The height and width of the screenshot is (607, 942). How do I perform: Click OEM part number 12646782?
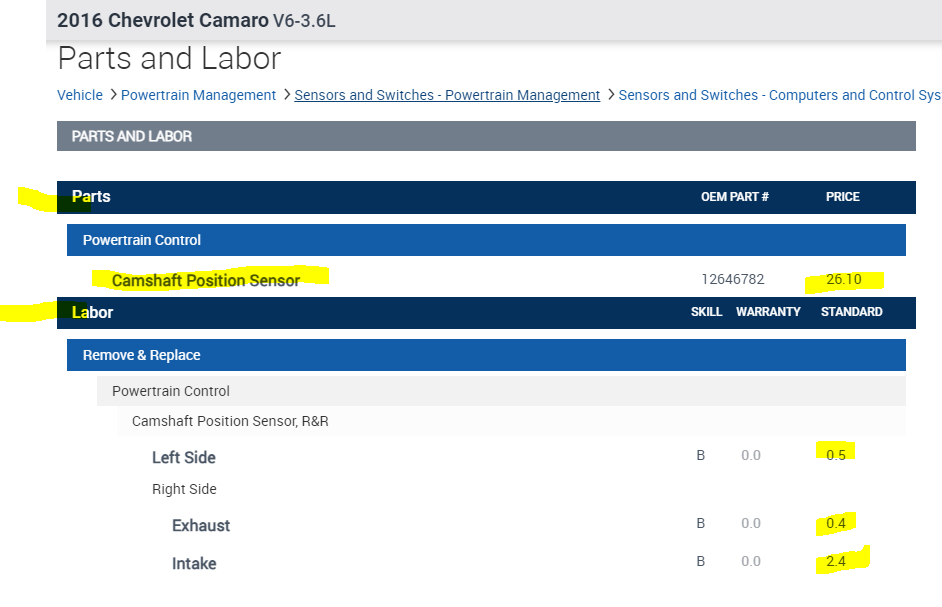[x=733, y=280]
